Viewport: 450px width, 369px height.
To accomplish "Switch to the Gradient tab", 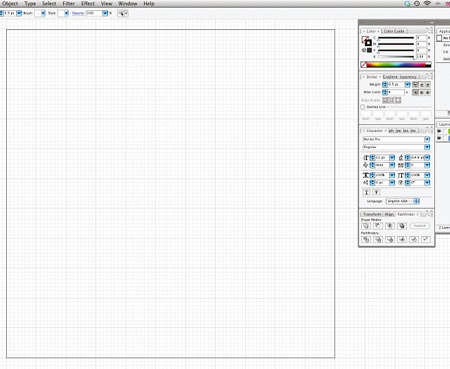I will pos(390,77).
